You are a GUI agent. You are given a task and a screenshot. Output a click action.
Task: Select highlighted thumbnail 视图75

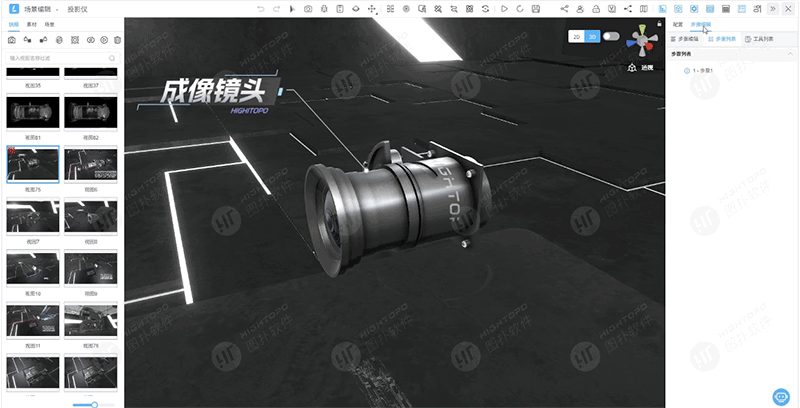tap(33, 164)
